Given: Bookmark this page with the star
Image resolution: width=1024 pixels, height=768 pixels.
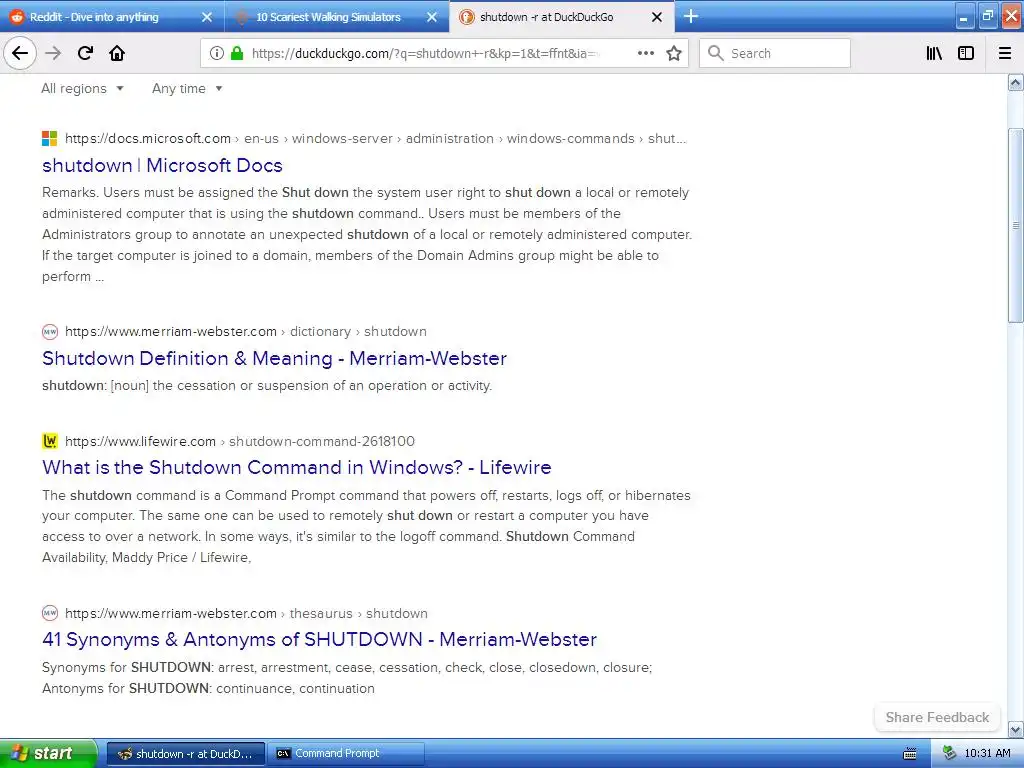Looking at the screenshot, I should 674,54.
